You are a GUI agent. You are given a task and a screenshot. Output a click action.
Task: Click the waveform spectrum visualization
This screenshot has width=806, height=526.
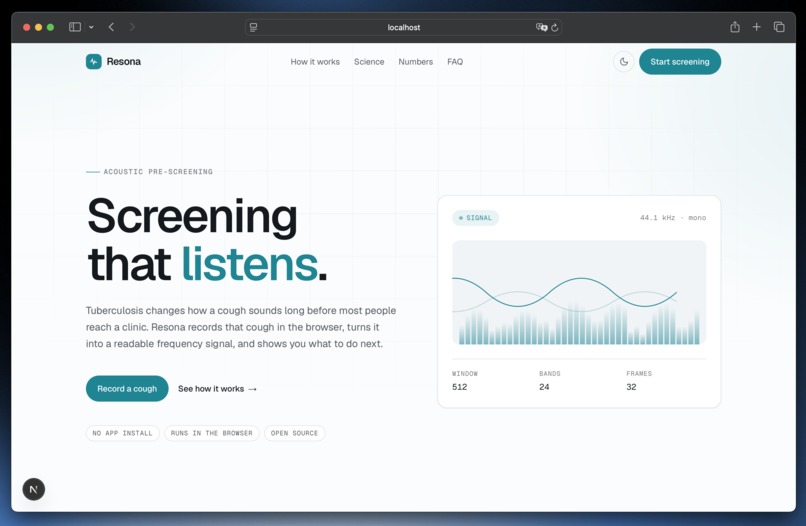(579, 293)
